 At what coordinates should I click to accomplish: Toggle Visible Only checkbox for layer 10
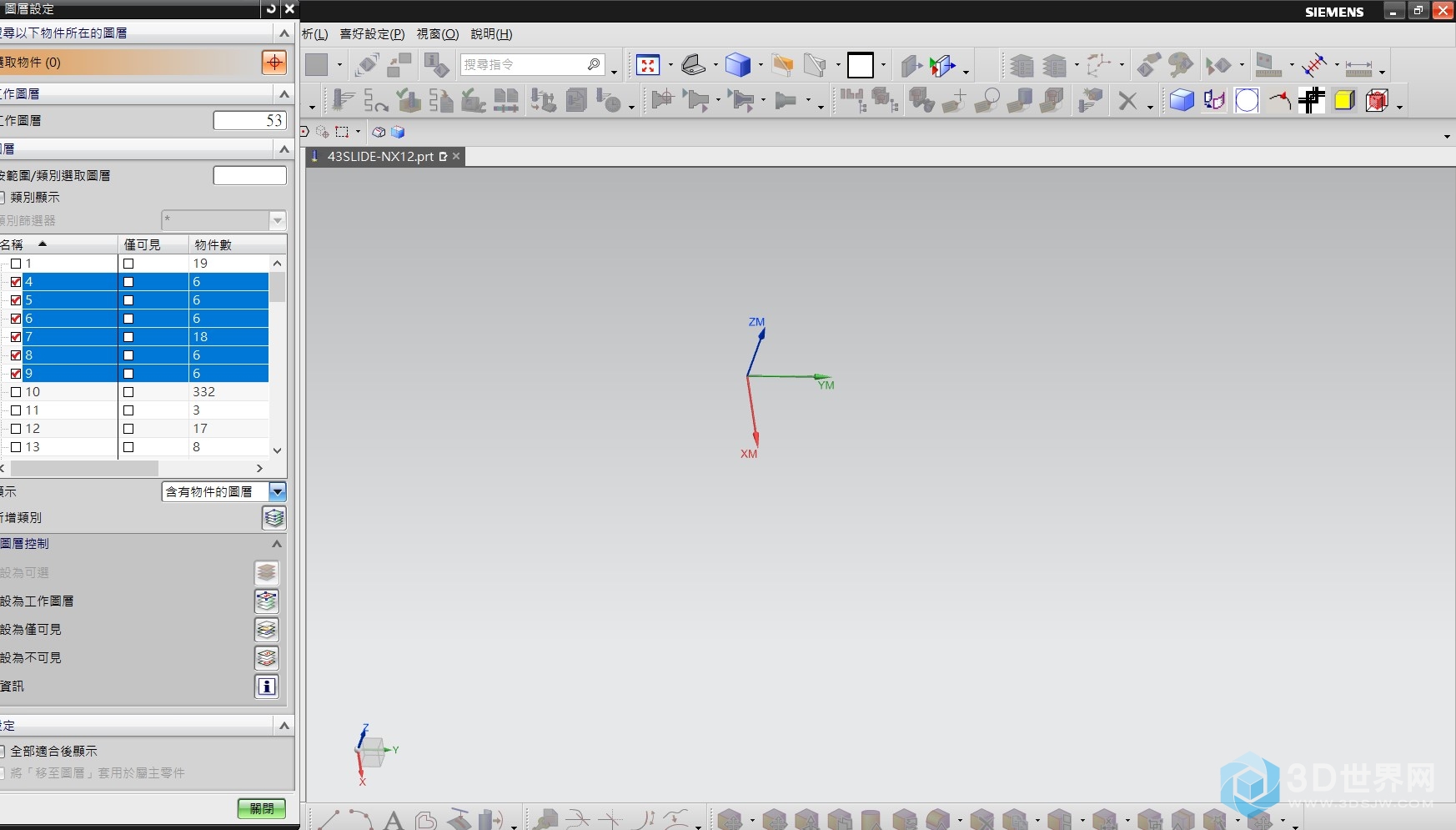point(128,392)
